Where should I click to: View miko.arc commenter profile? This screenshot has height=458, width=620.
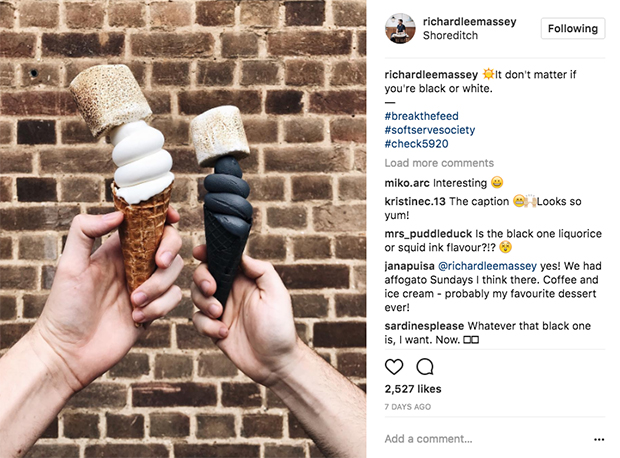407,183
